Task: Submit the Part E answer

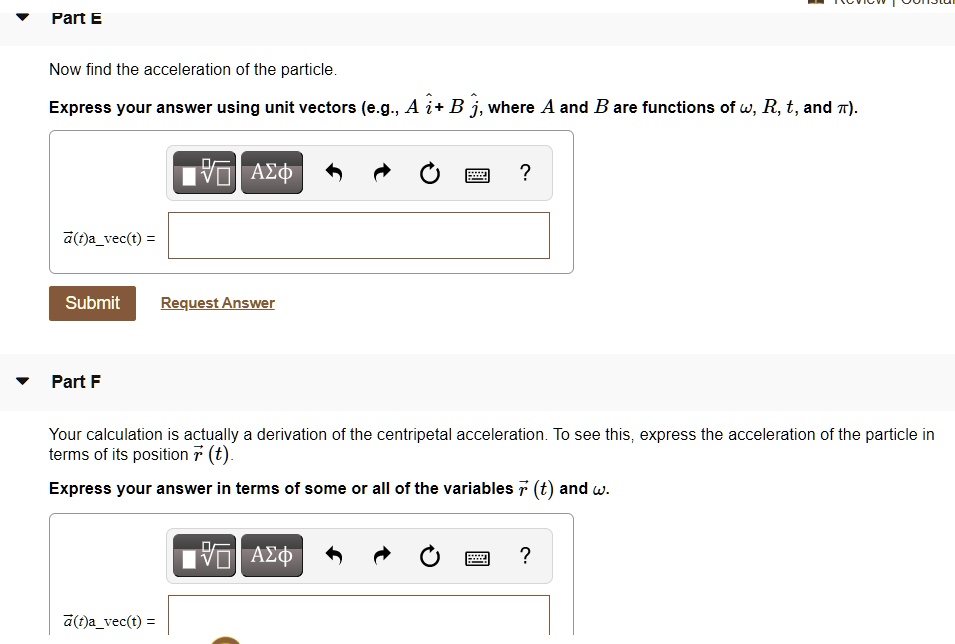Action: click(x=92, y=302)
